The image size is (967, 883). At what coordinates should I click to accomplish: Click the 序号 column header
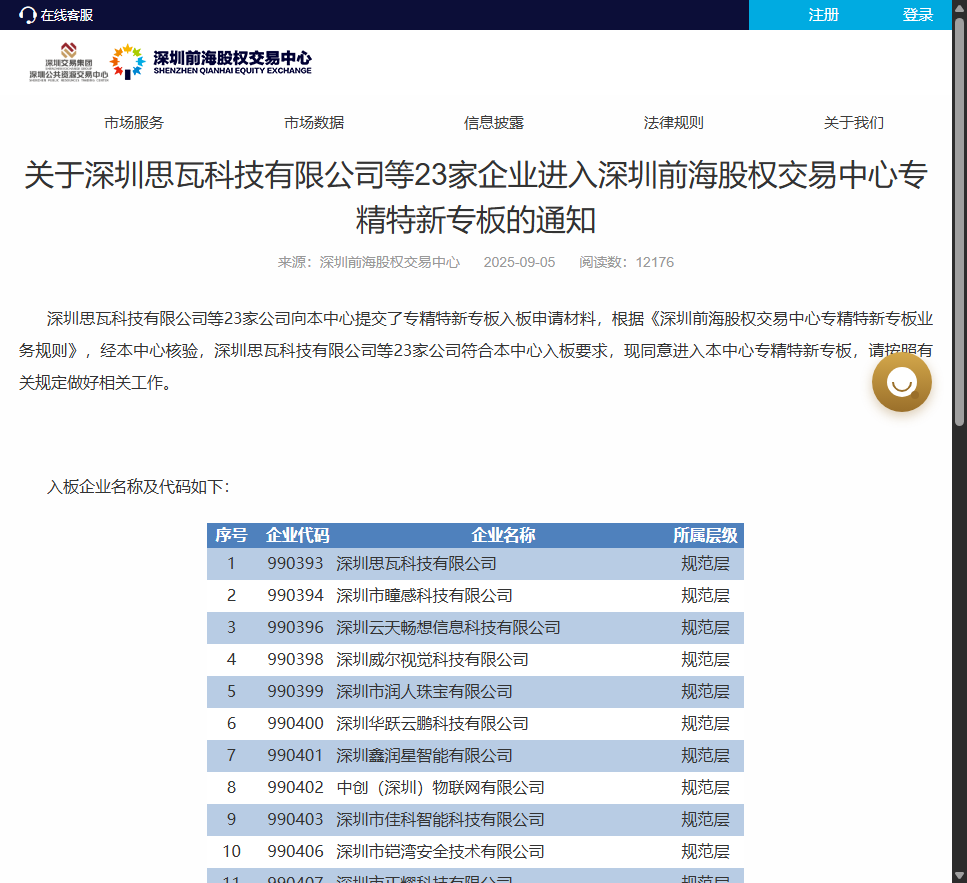point(231,535)
